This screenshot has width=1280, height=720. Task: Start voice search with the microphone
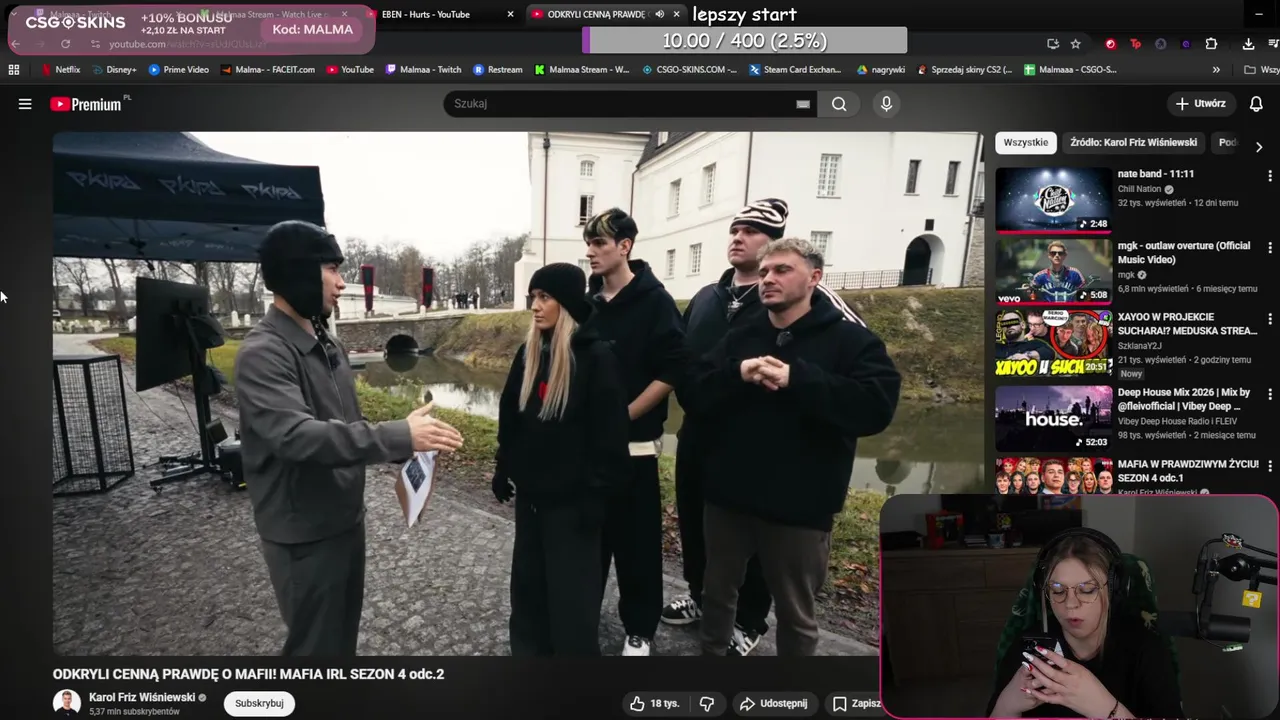pos(886,104)
